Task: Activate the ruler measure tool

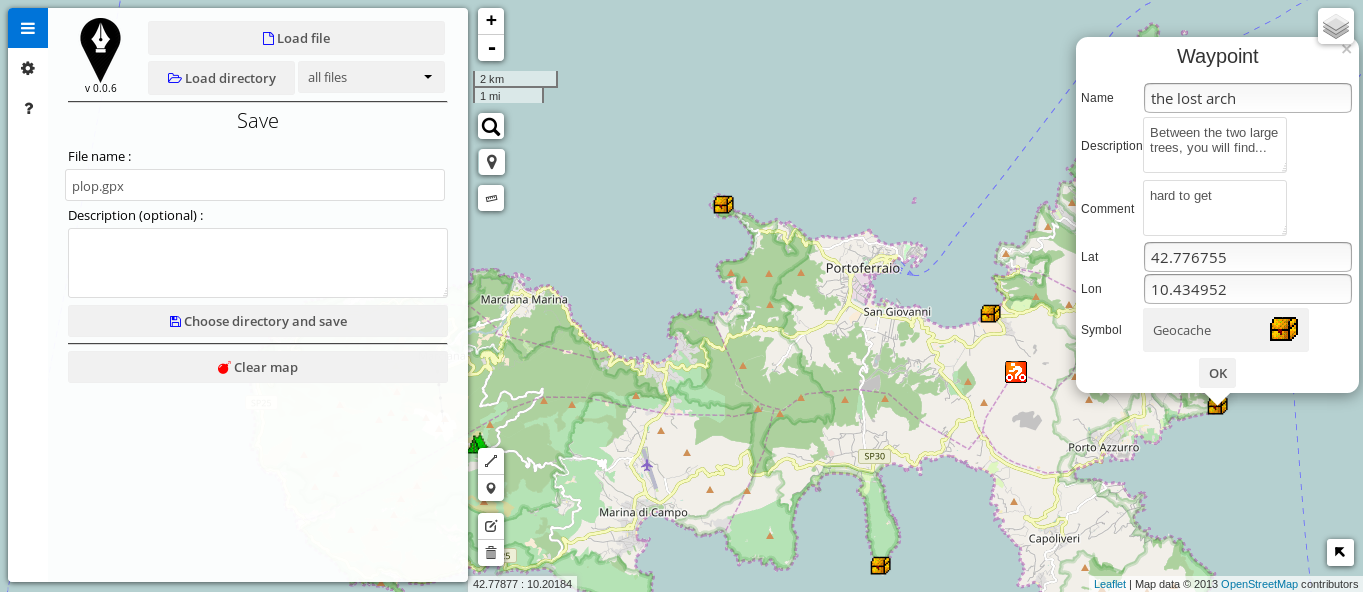Action: click(491, 198)
